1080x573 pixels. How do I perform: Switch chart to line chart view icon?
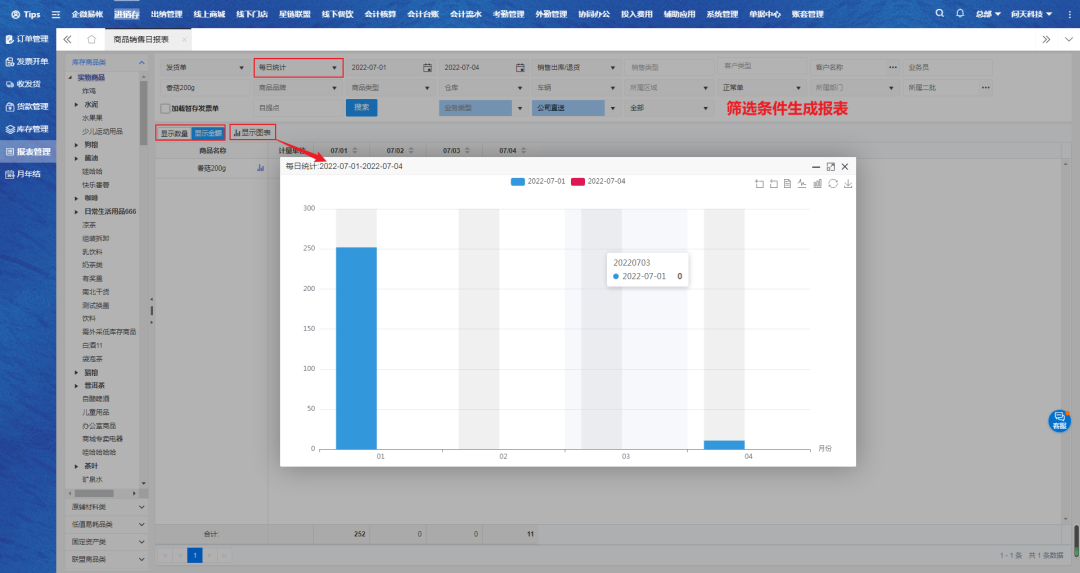coord(803,183)
